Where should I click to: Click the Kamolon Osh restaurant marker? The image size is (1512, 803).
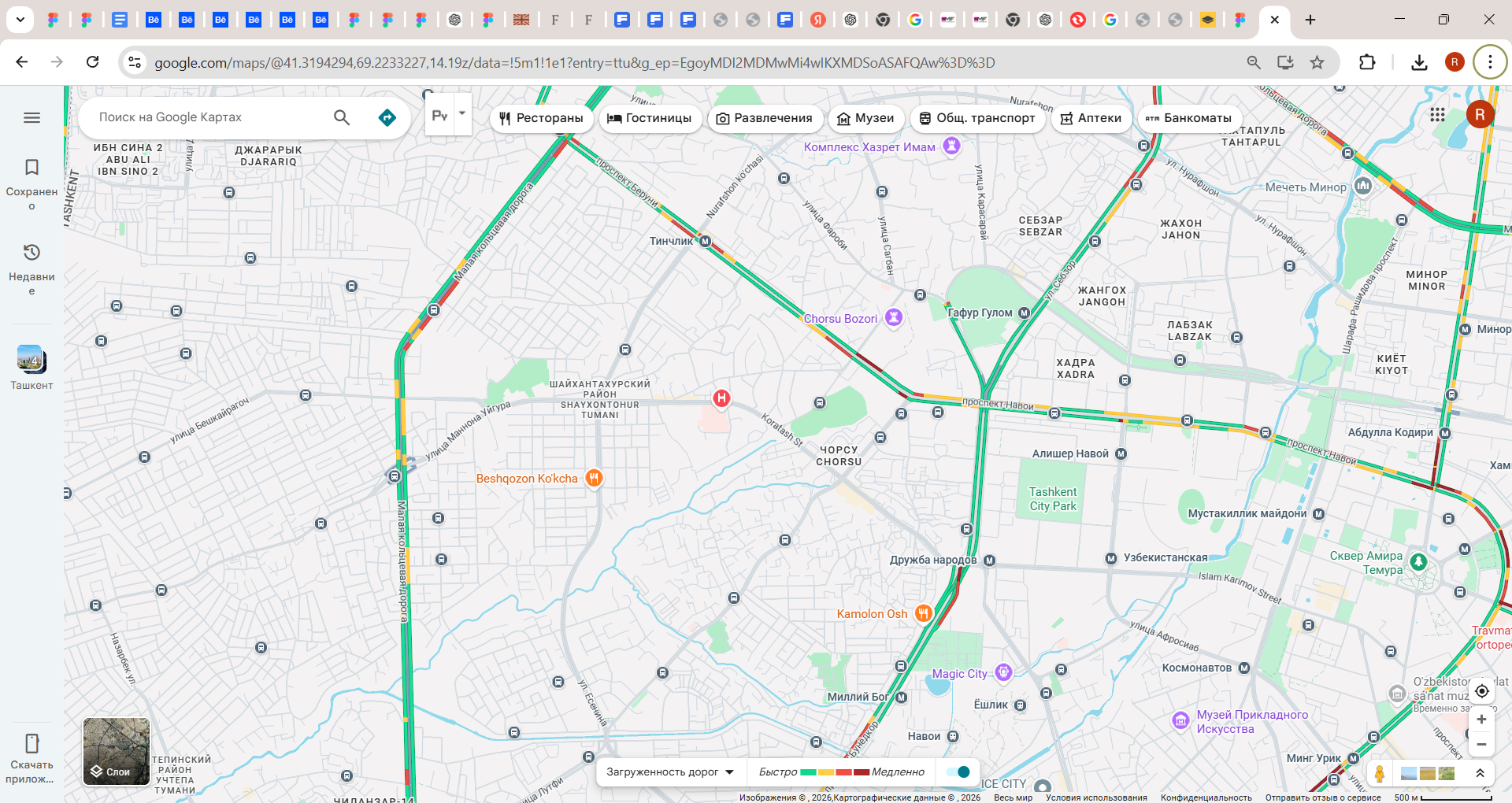pyautogui.click(x=924, y=612)
